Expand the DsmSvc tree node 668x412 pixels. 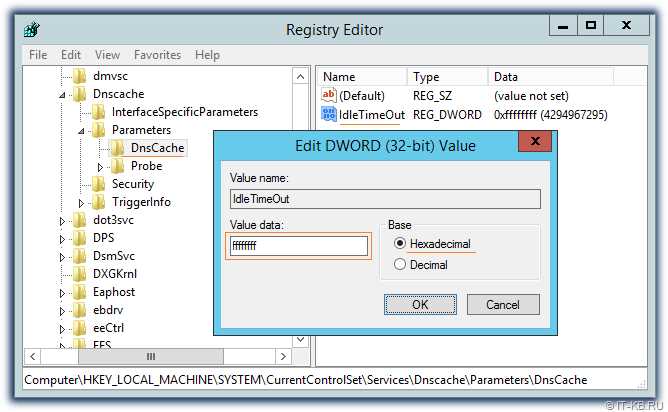click(x=62, y=257)
